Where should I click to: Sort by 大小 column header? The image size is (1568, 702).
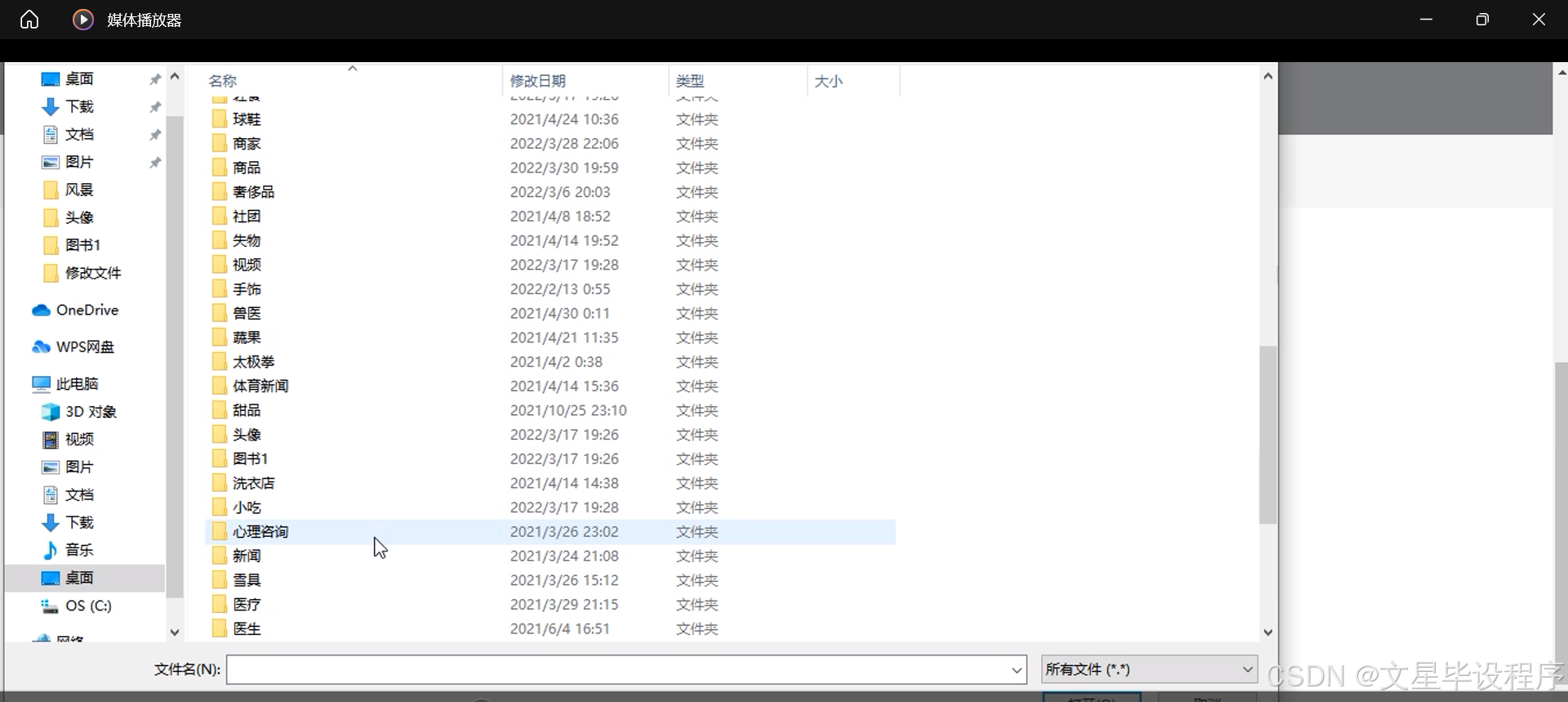tap(828, 81)
